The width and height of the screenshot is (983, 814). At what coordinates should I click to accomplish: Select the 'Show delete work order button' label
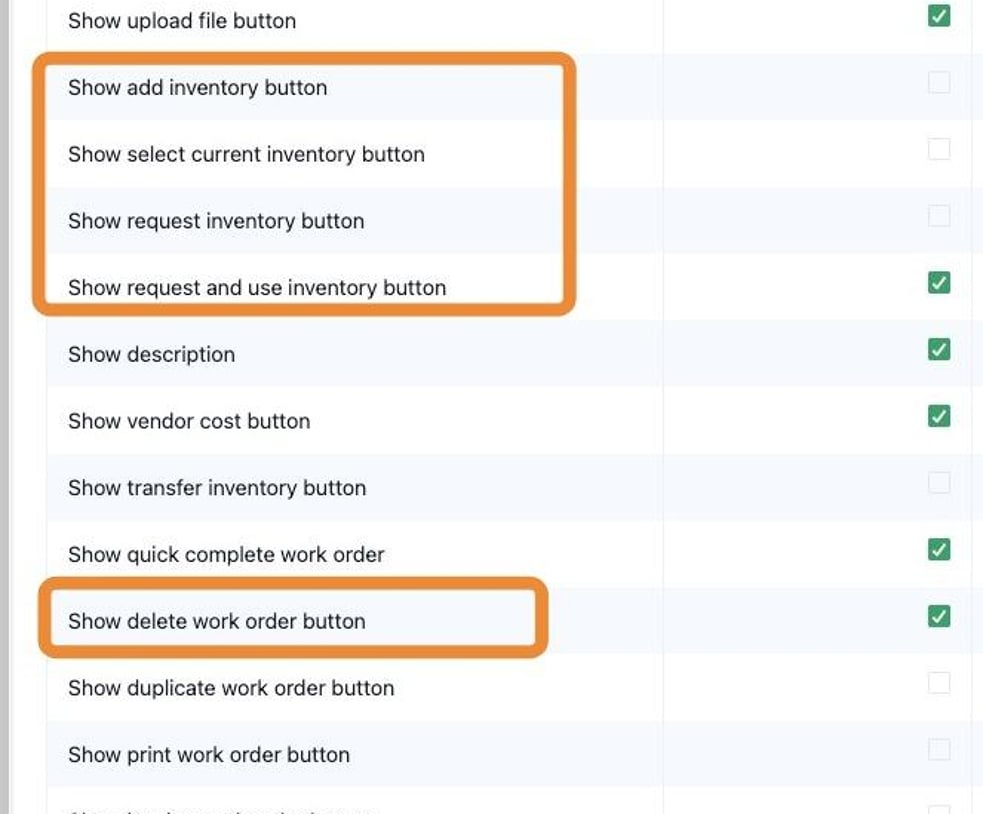[217, 621]
